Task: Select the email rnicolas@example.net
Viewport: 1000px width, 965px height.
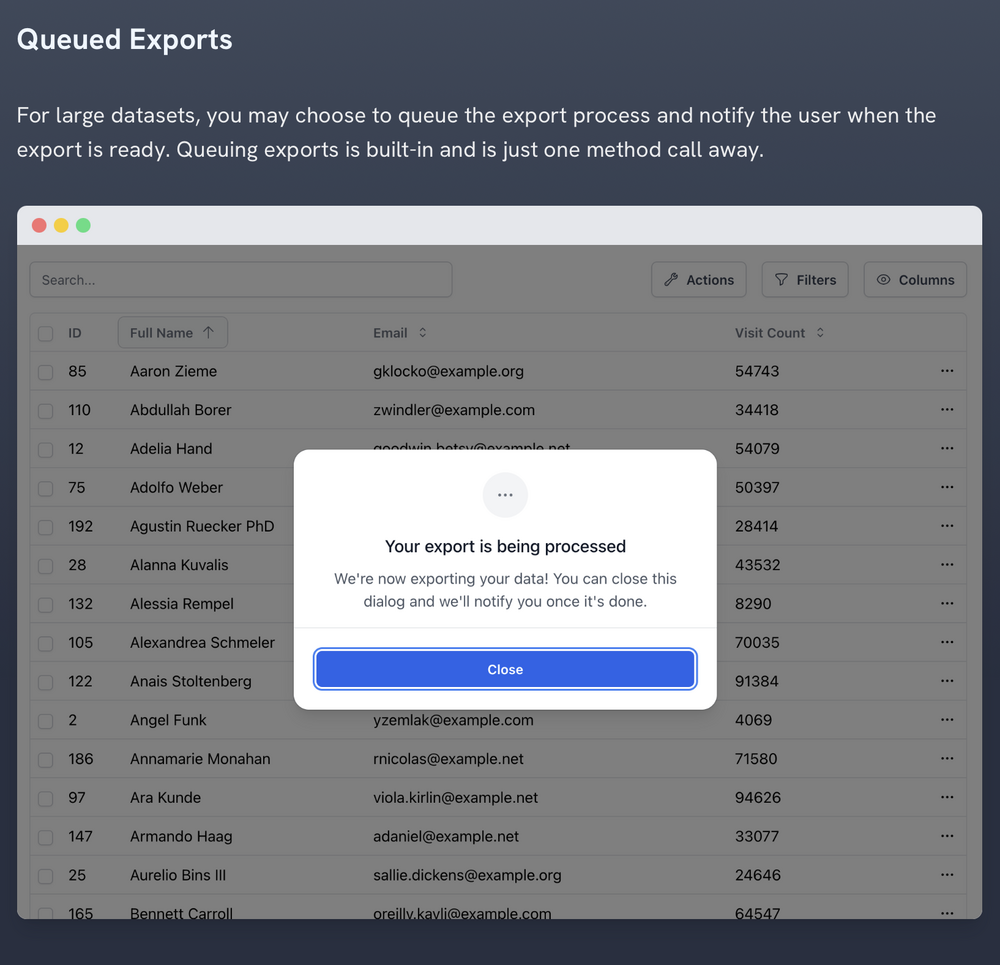Action: click(x=448, y=759)
